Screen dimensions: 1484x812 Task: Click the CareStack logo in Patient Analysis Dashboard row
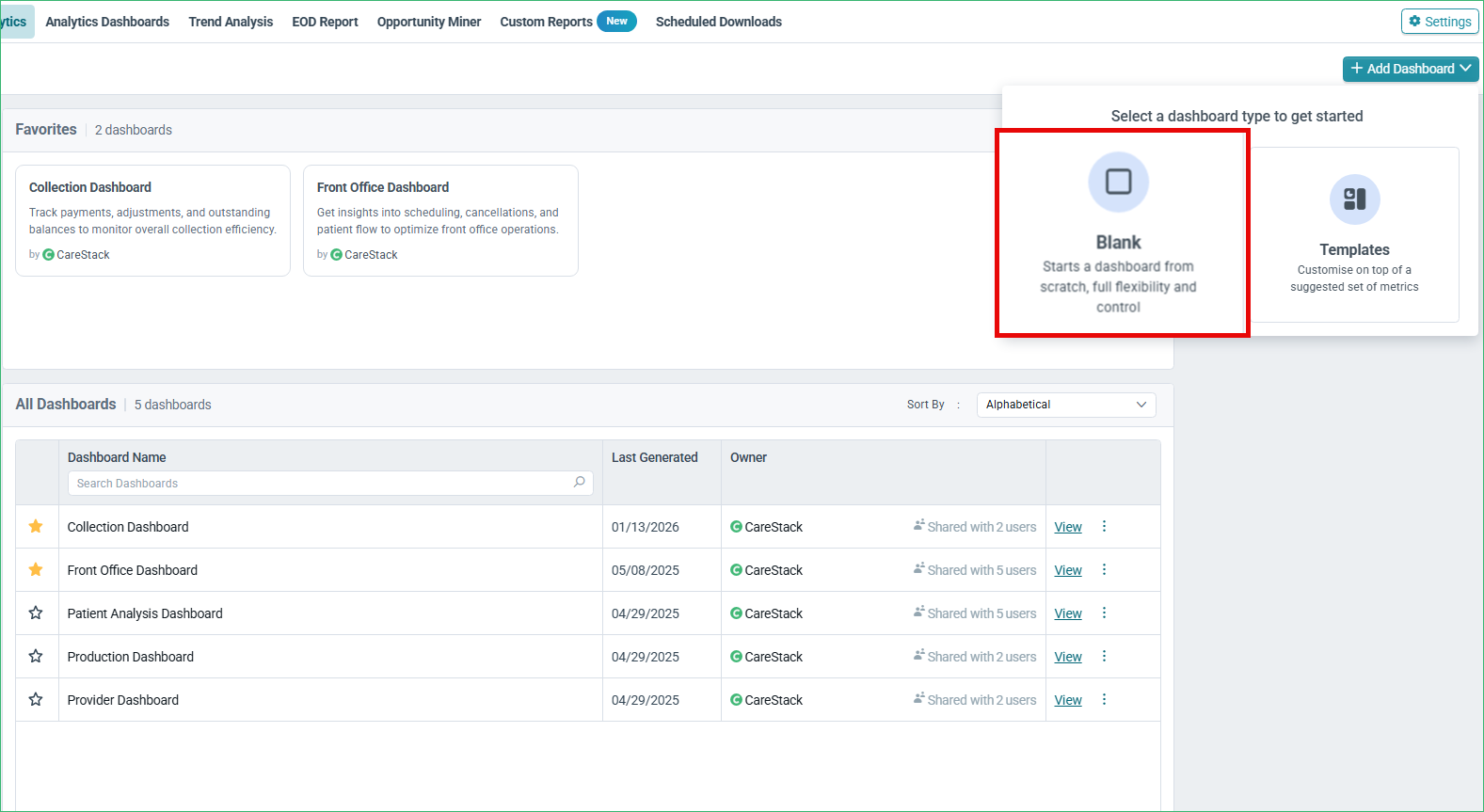click(737, 613)
